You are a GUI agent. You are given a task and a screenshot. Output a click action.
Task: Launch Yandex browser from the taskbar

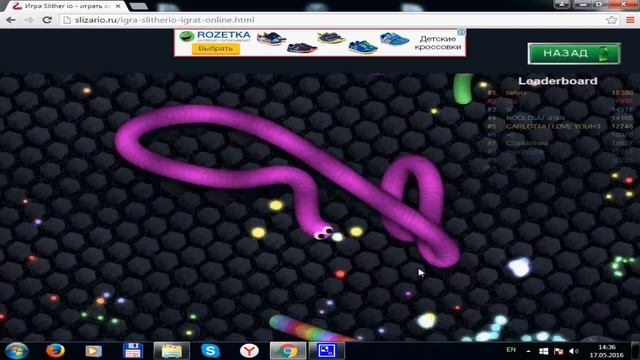point(249,351)
